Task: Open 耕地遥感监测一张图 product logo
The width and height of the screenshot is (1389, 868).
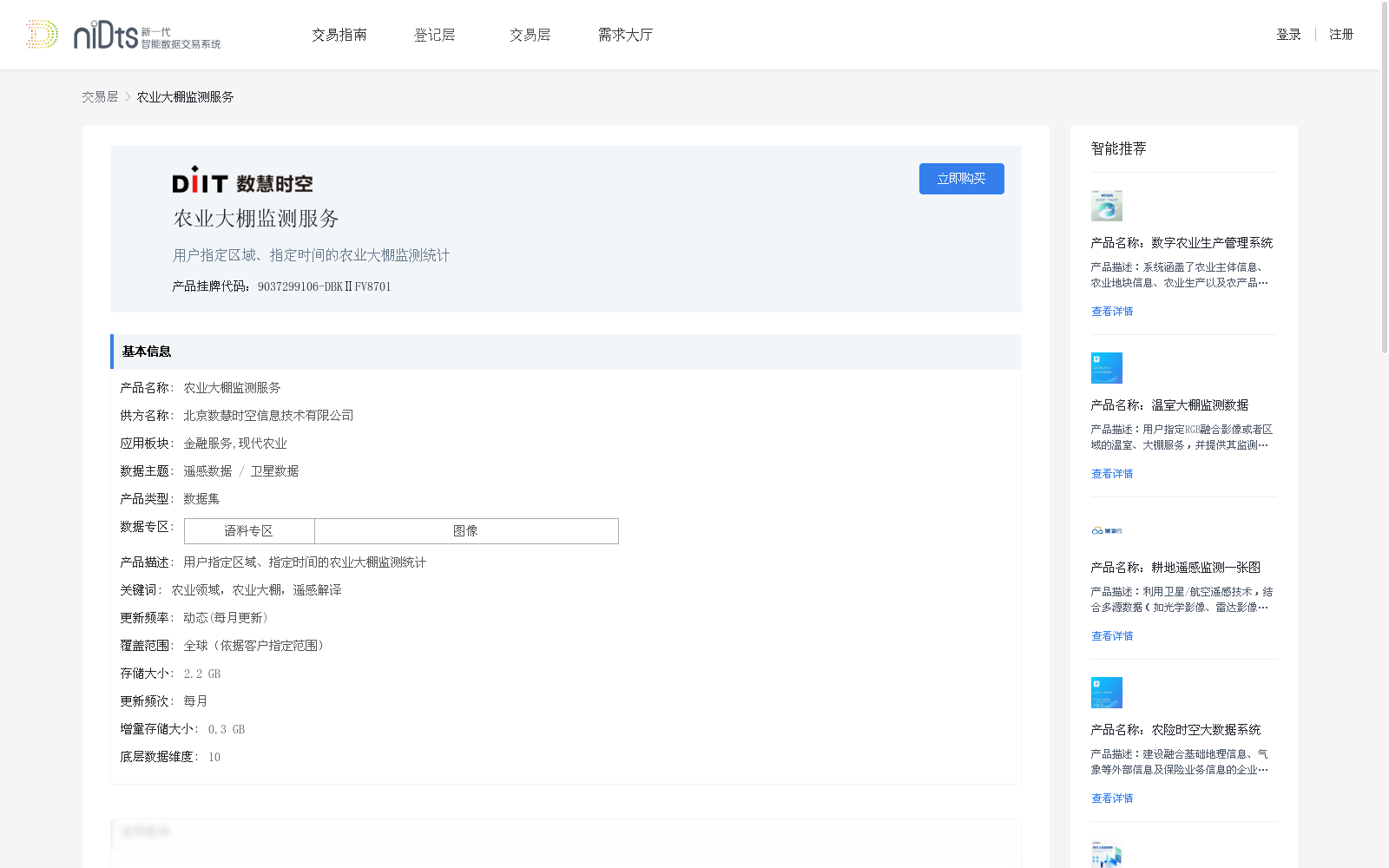Action: click(x=1107, y=530)
